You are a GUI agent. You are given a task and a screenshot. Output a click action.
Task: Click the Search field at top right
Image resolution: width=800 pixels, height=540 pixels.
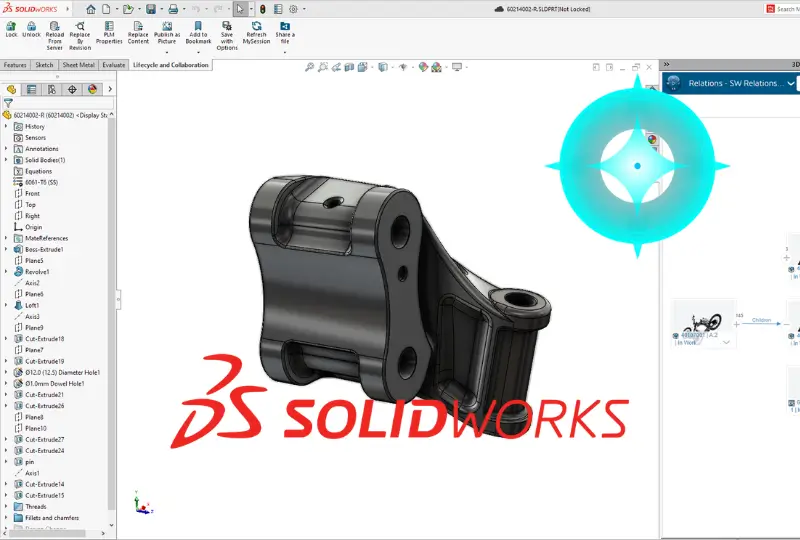tap(783, 9)
